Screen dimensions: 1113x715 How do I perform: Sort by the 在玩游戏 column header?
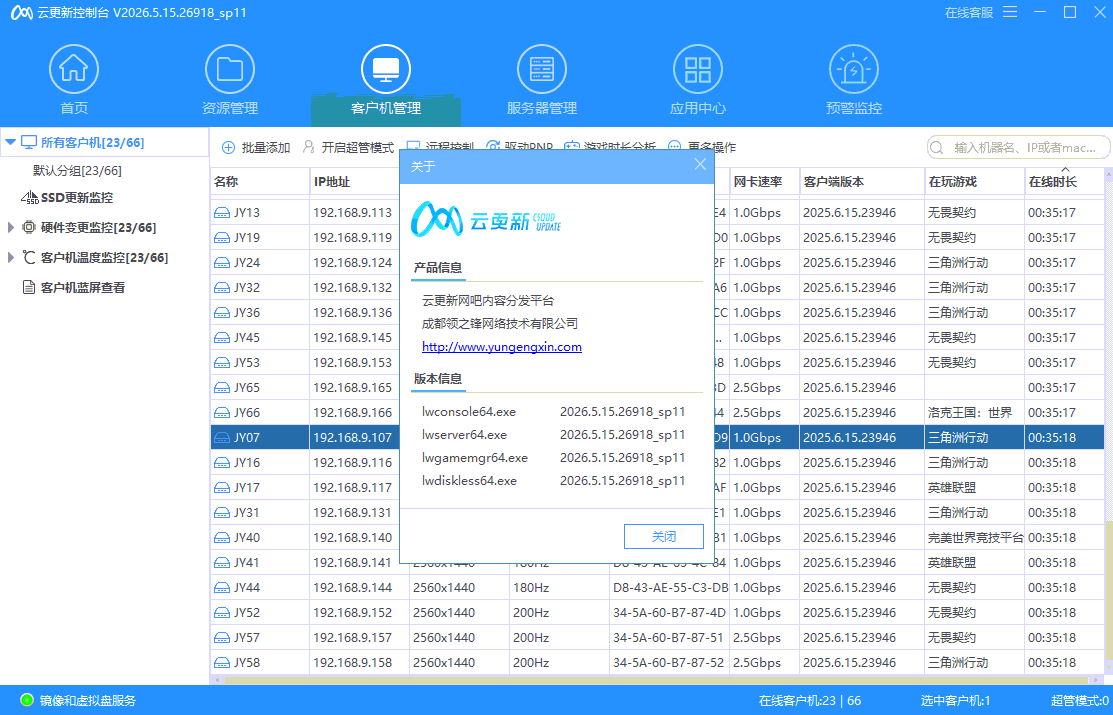975,182
